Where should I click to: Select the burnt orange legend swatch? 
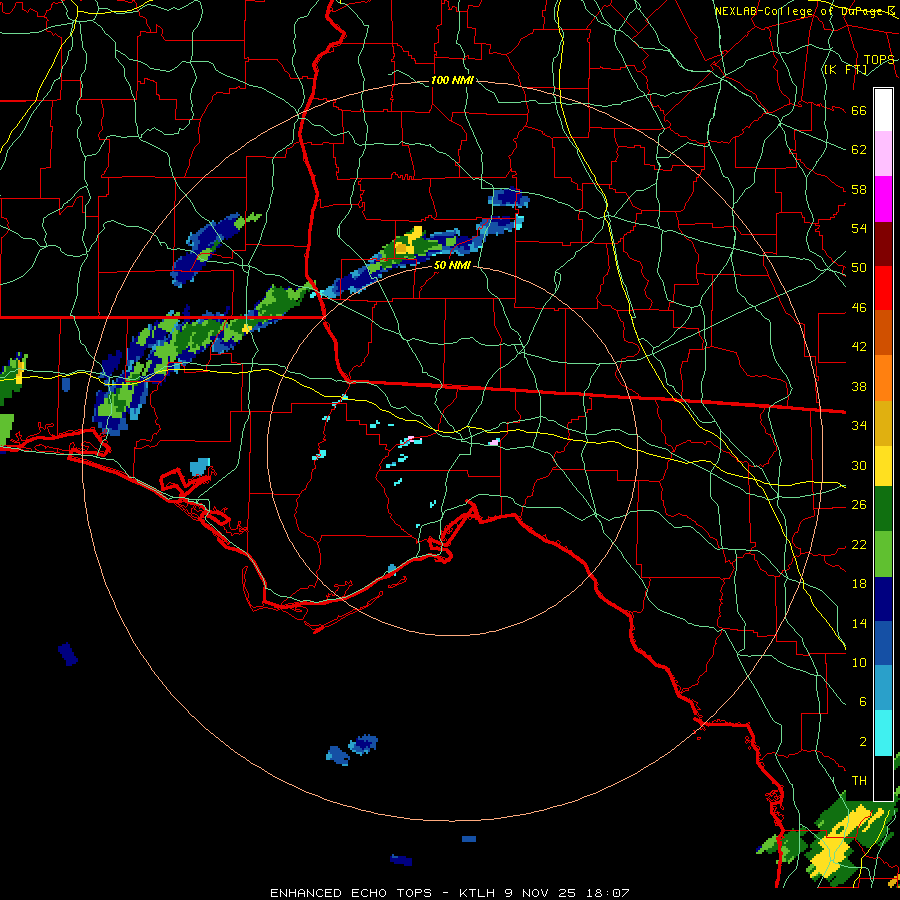click(883, 332)
